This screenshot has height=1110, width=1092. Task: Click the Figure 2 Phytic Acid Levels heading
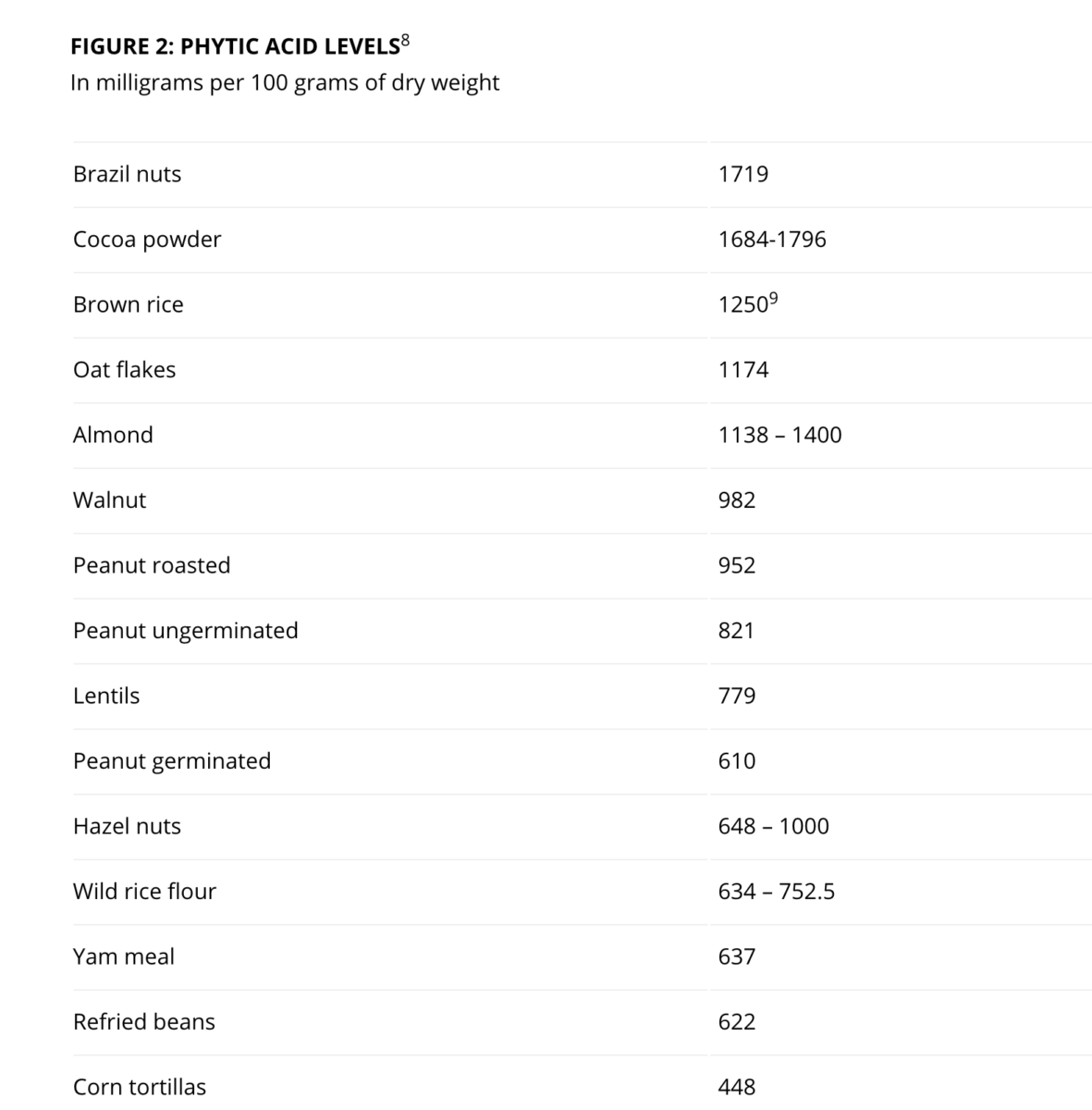coord(235,47)
